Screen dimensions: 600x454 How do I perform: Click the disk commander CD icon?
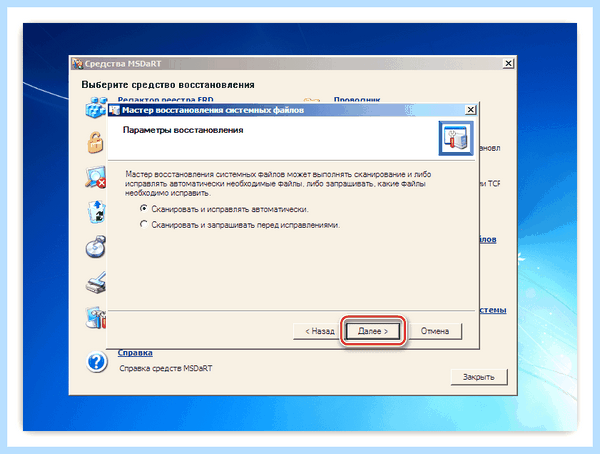pyautogui.click(x=95, y=247)
